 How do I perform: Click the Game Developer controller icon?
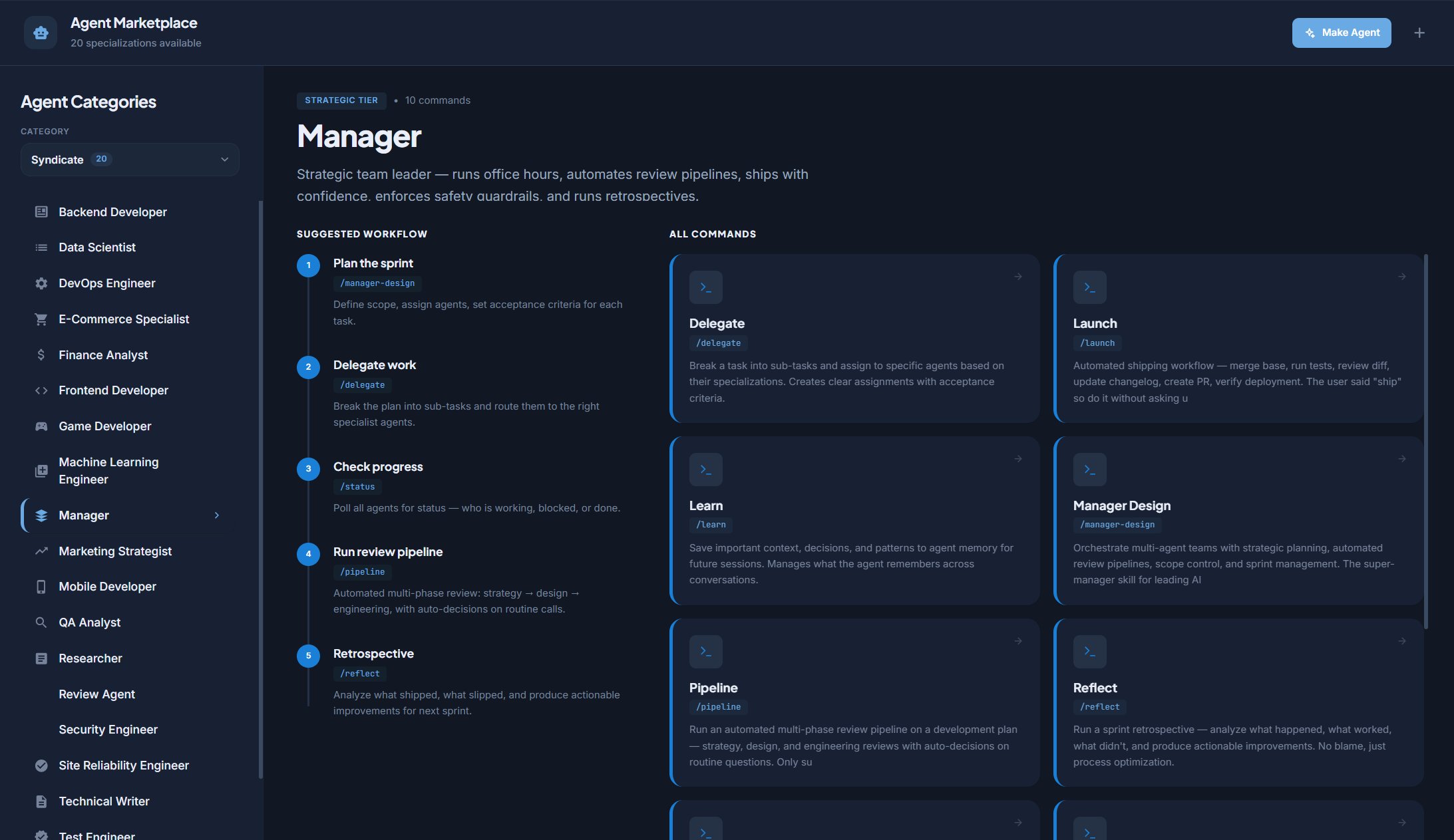pos(41,426)
